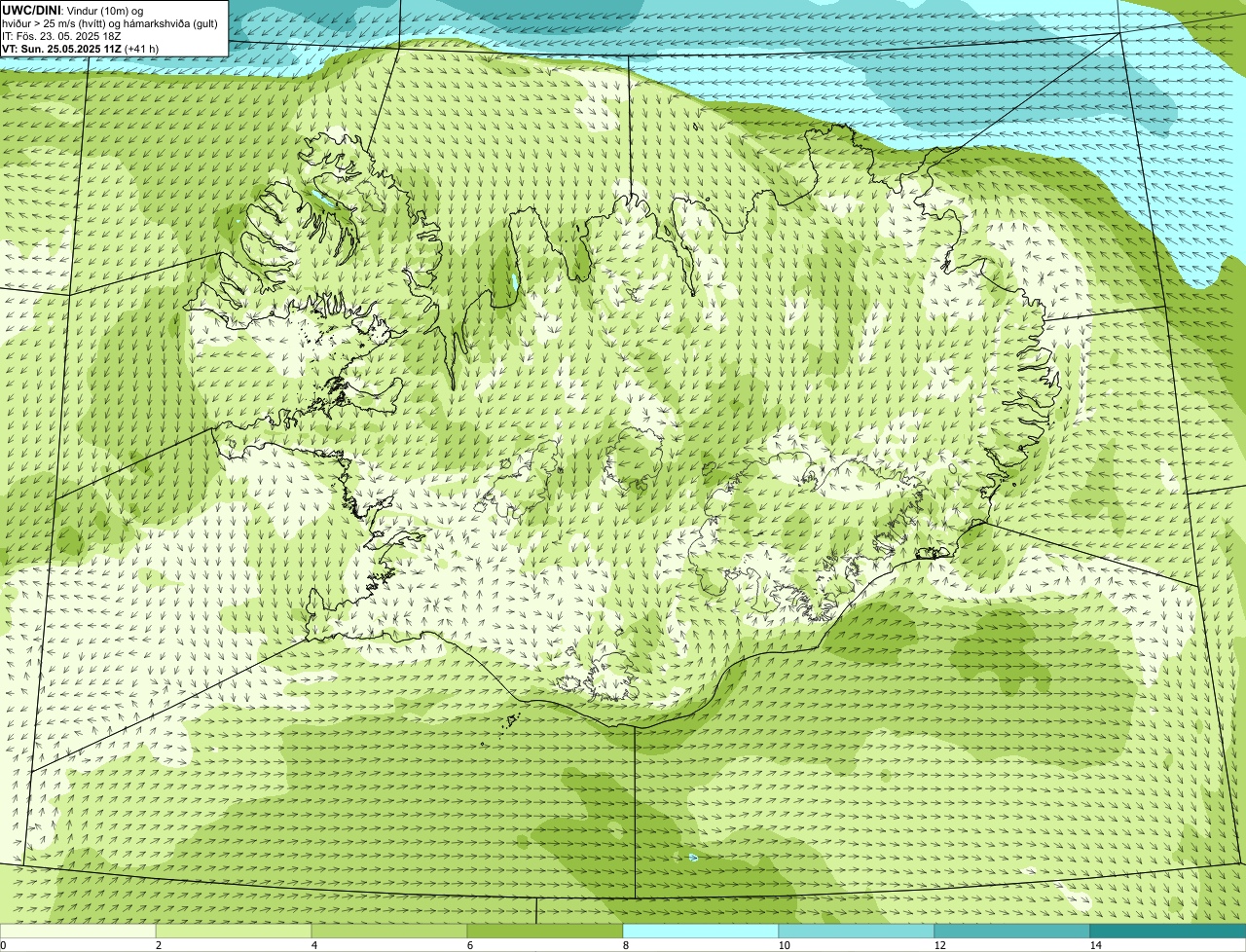
Task: Click the '4' tick label on the color scale
Action: tap(314, 945)
